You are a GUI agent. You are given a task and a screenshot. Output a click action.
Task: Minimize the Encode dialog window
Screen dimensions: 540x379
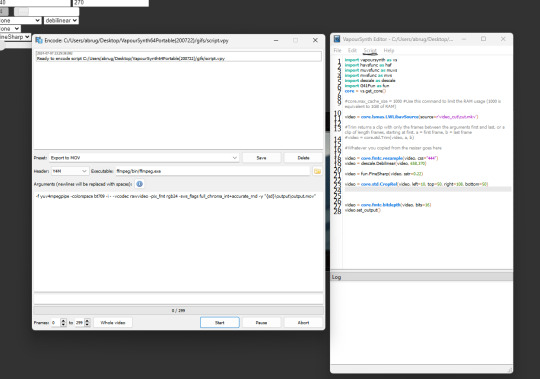[276, 40]
